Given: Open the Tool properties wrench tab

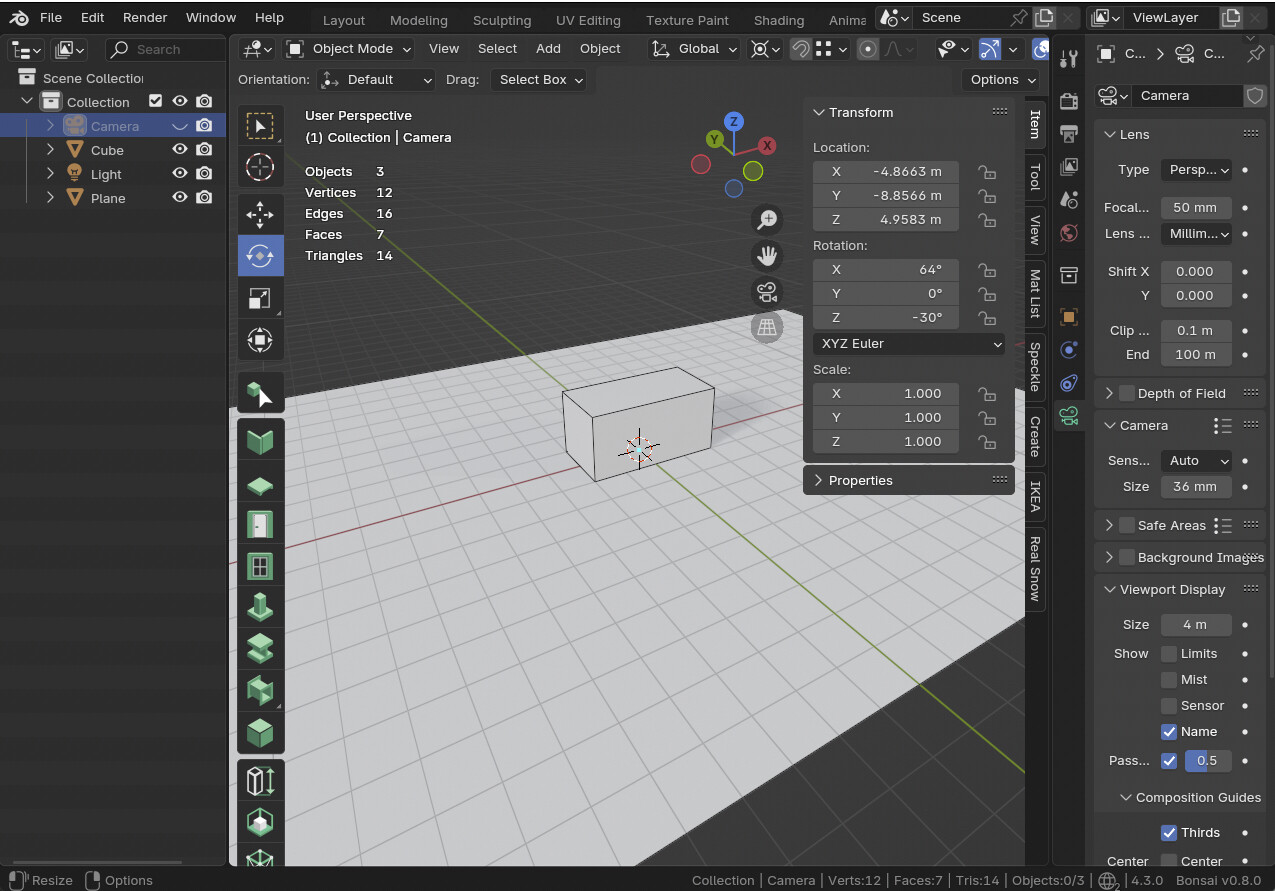Looking at the screenshot, I should 1069,59.
